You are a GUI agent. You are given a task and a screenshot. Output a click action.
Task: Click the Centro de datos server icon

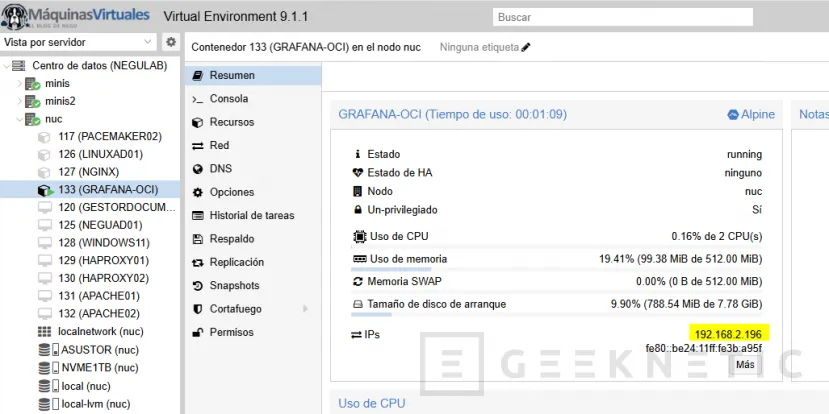click(x=19, y=66)
